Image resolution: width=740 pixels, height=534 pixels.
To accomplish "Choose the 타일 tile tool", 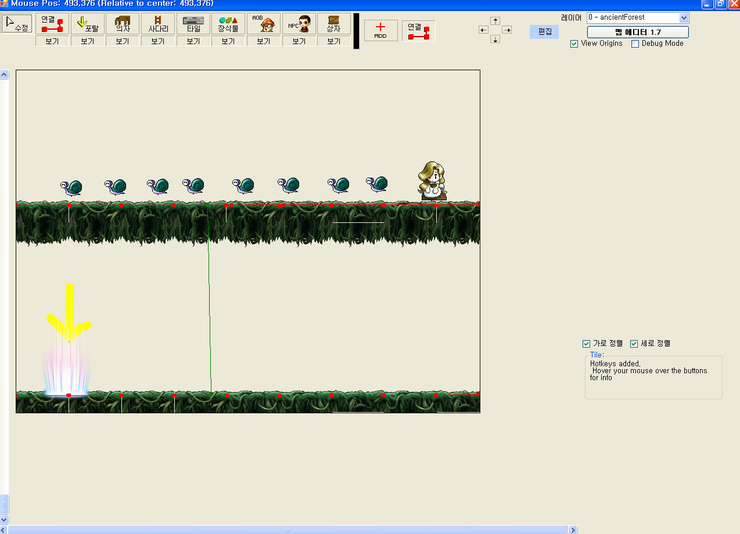I will point(193,24).
